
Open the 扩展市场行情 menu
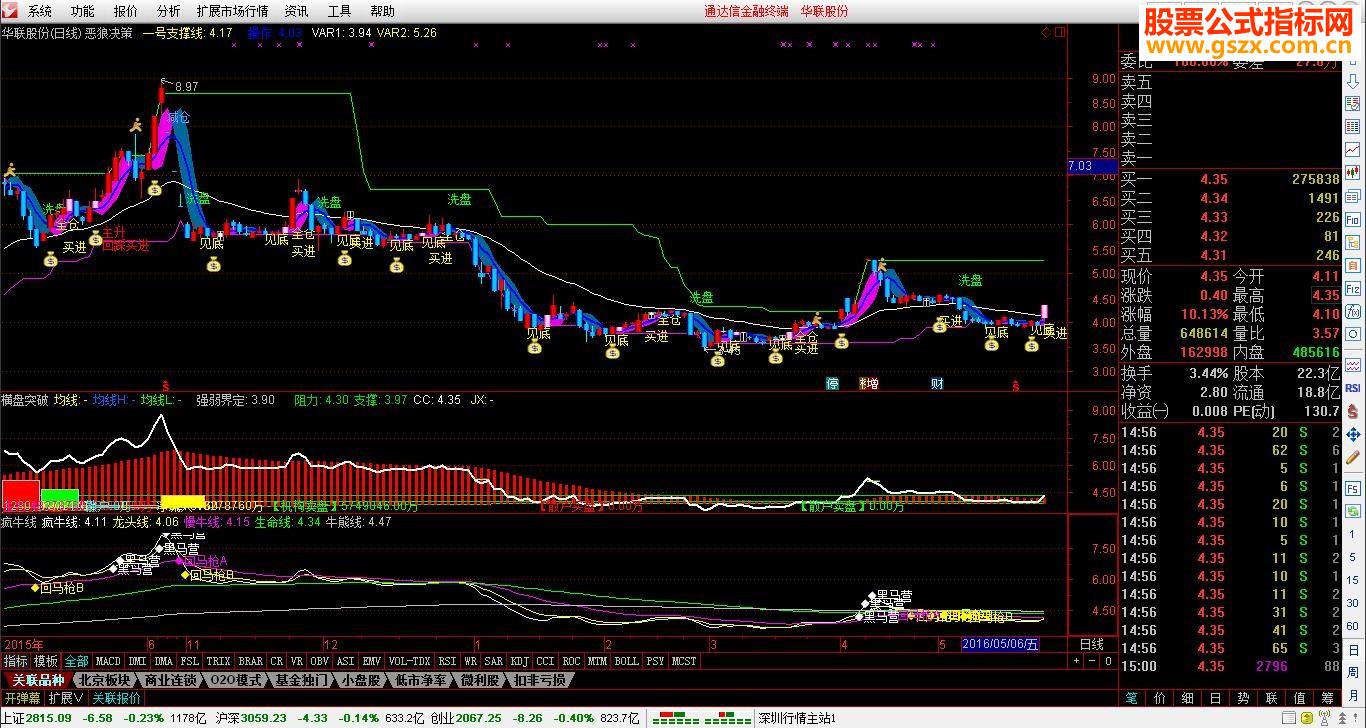(x=233, y=11)
